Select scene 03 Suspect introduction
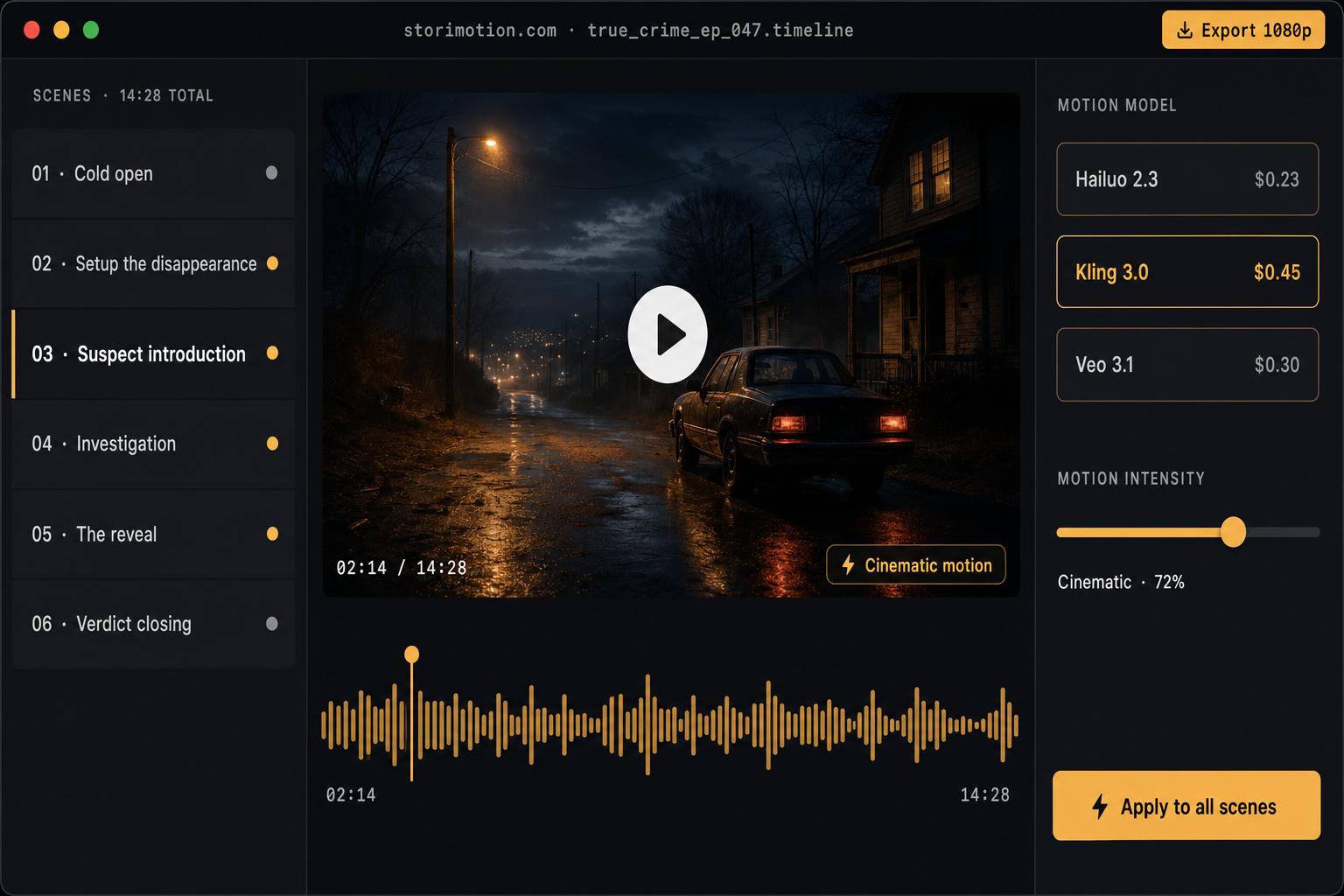This screenshot has height=896, width=1344. pyautogui.click(x=153, y=353)
